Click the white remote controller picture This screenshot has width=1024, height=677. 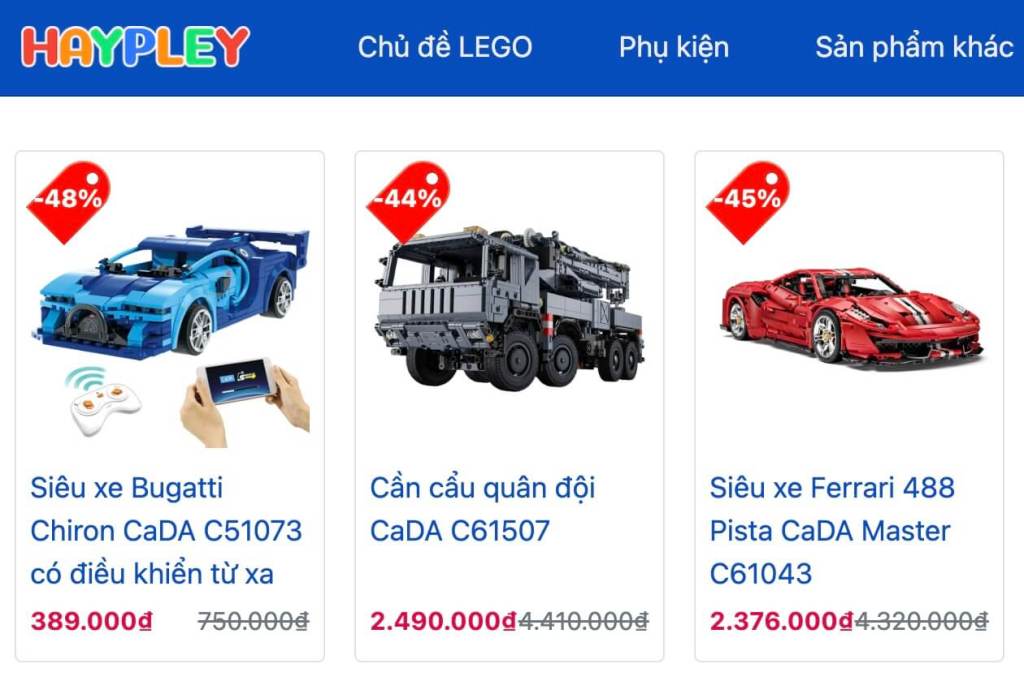[x=104, y=400]
